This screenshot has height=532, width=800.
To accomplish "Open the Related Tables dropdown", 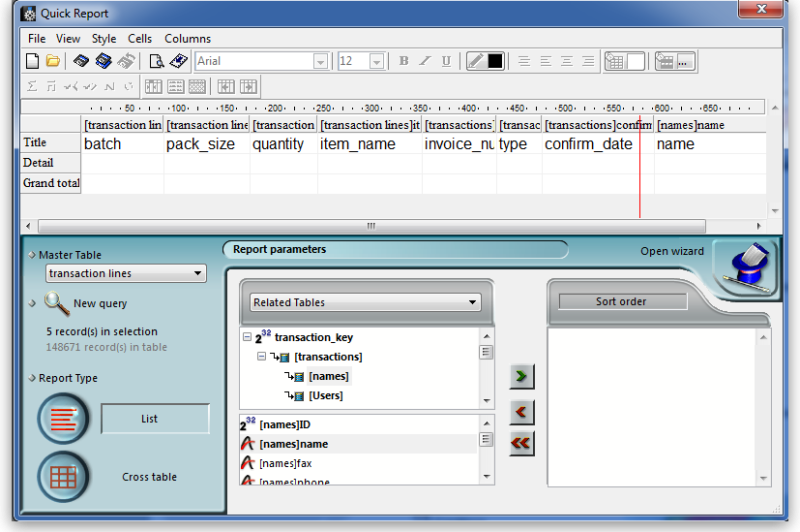I will [x=364, y=302].
